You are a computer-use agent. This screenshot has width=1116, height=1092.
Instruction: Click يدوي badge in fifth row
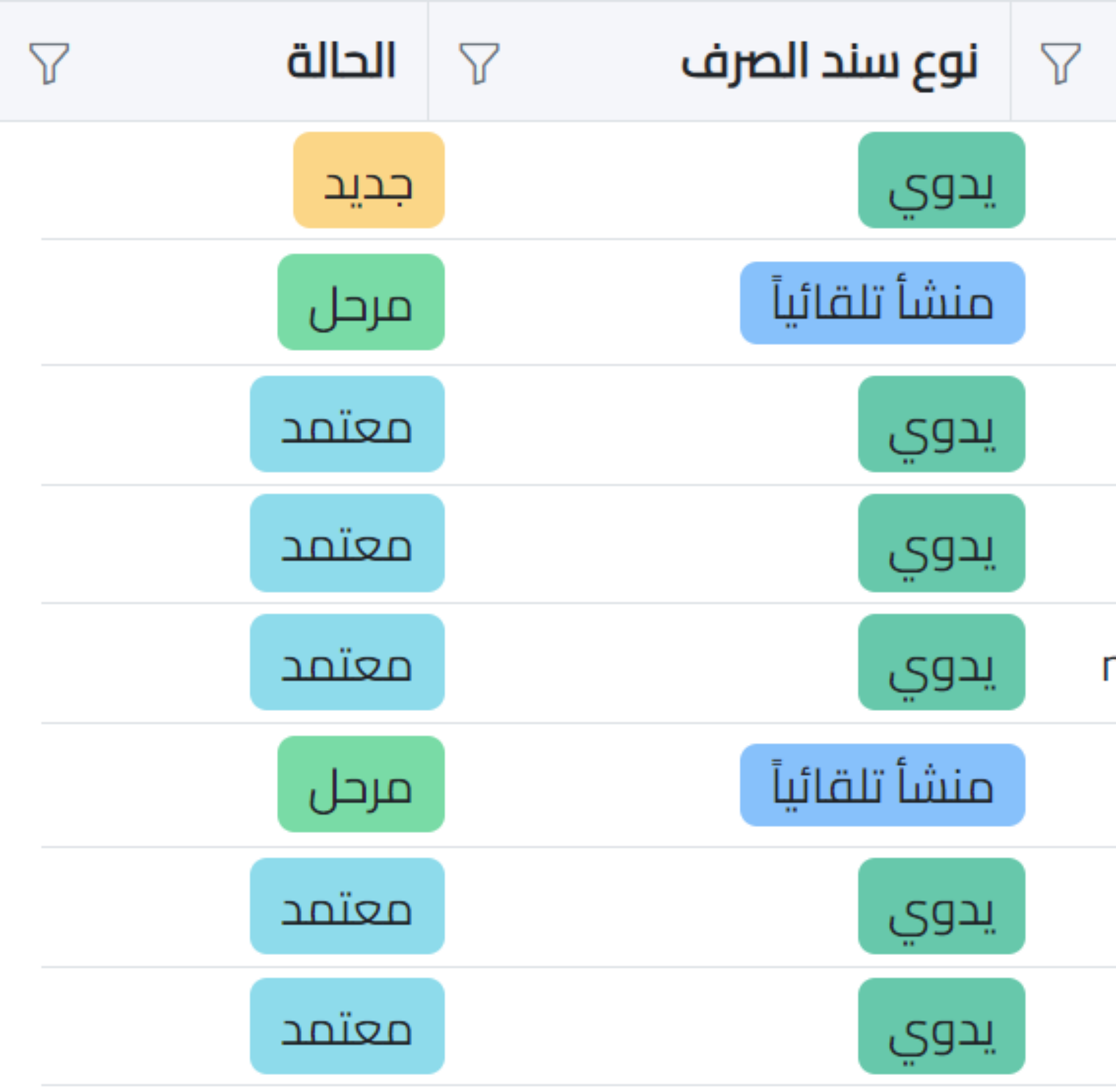pos(941,662)
